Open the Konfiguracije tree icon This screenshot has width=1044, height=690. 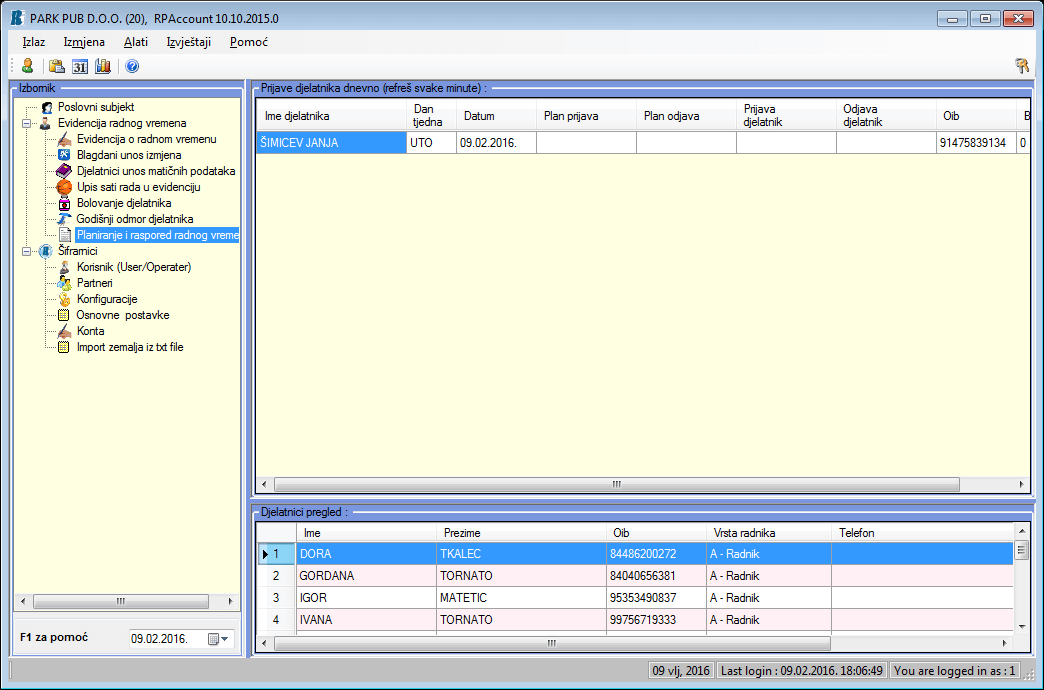[64, 299]
